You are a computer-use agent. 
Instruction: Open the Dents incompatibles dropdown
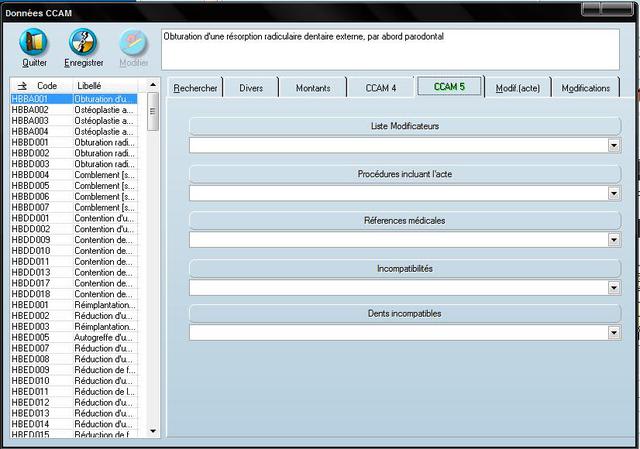(x=614, y=333)
